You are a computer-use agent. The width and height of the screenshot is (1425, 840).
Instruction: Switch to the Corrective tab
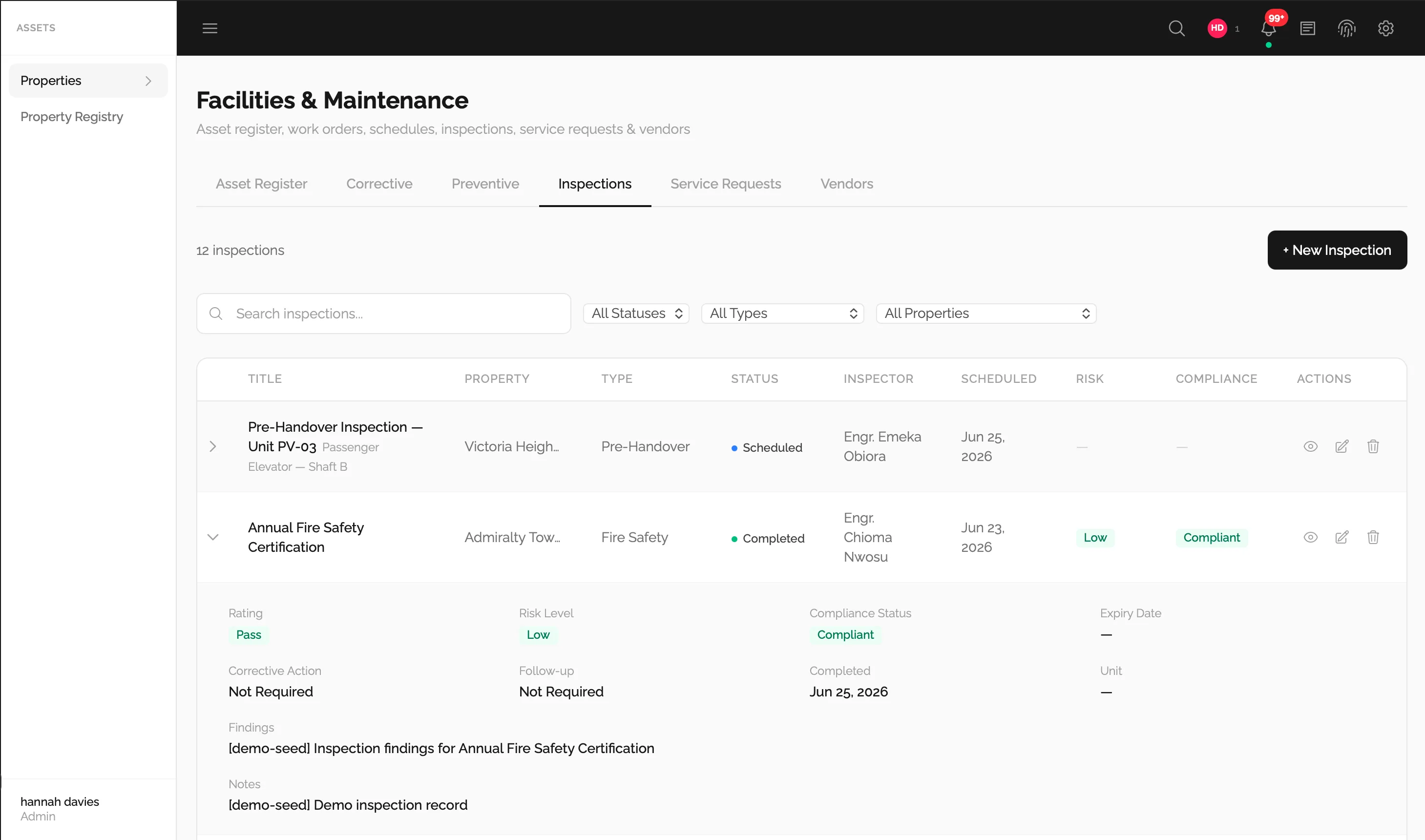(x=379, y=184)
